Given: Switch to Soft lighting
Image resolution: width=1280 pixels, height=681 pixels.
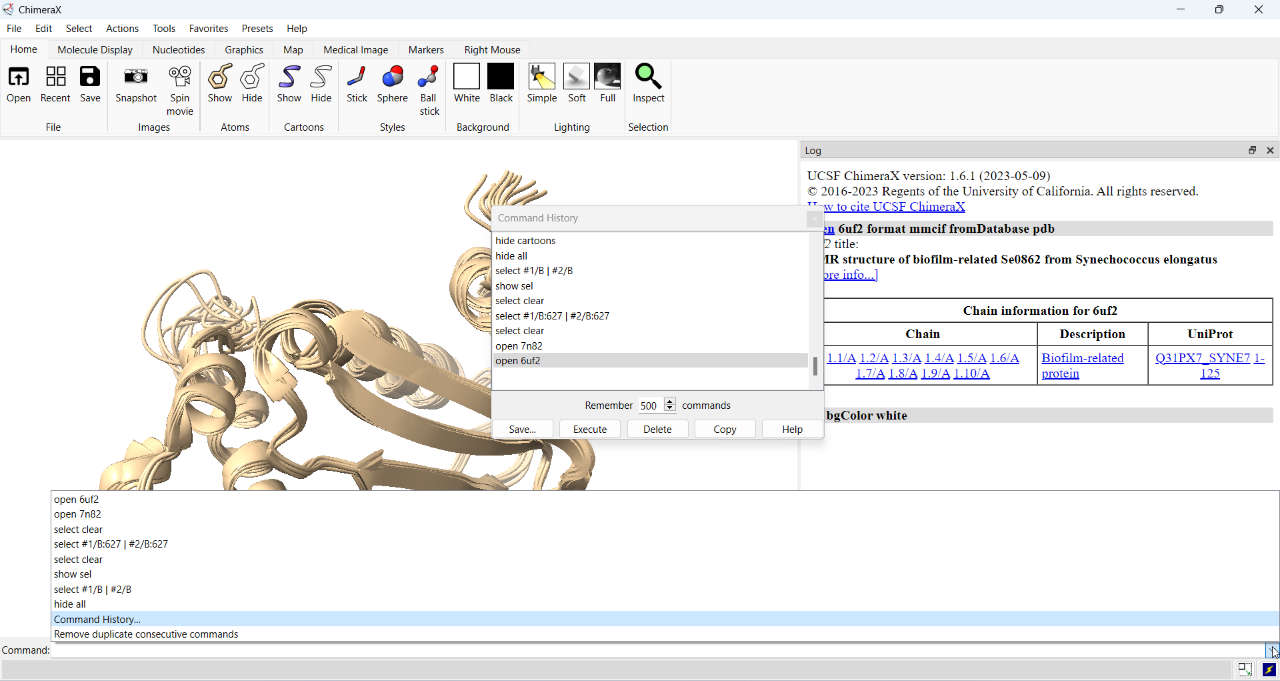Looking at the screenshot, I should tap(577, 77).
